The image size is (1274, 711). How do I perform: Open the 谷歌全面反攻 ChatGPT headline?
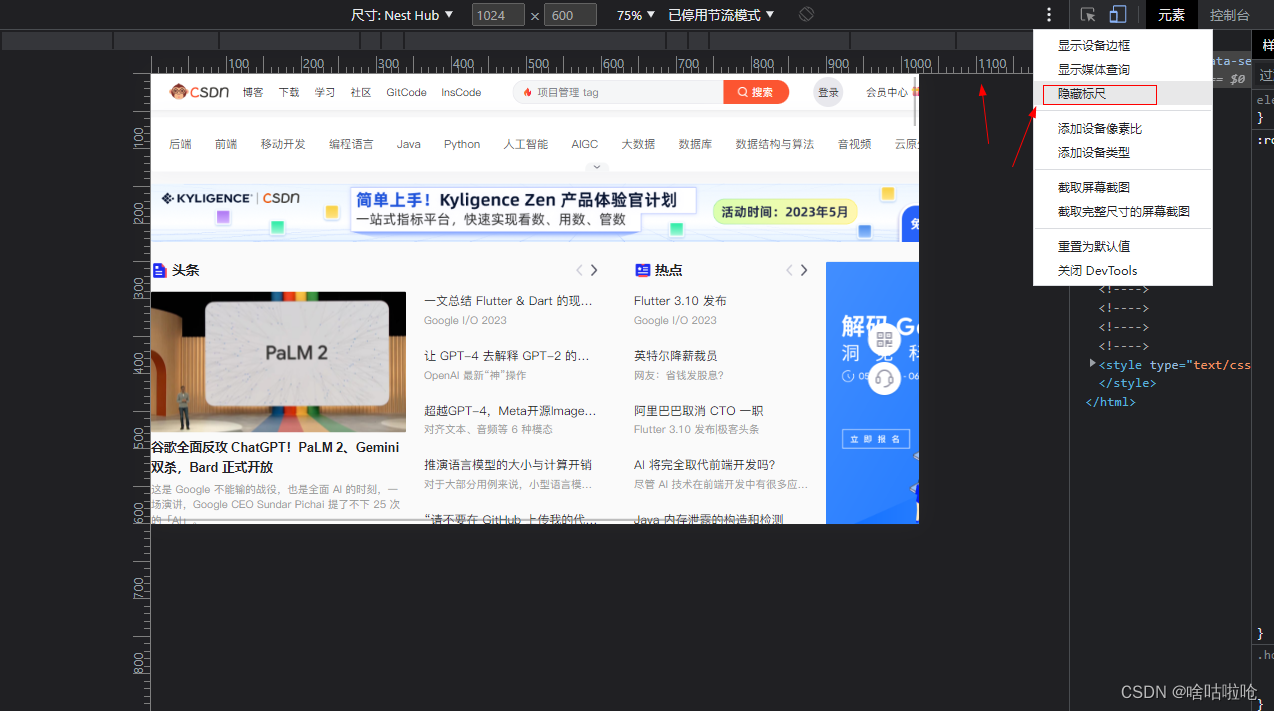275,457
